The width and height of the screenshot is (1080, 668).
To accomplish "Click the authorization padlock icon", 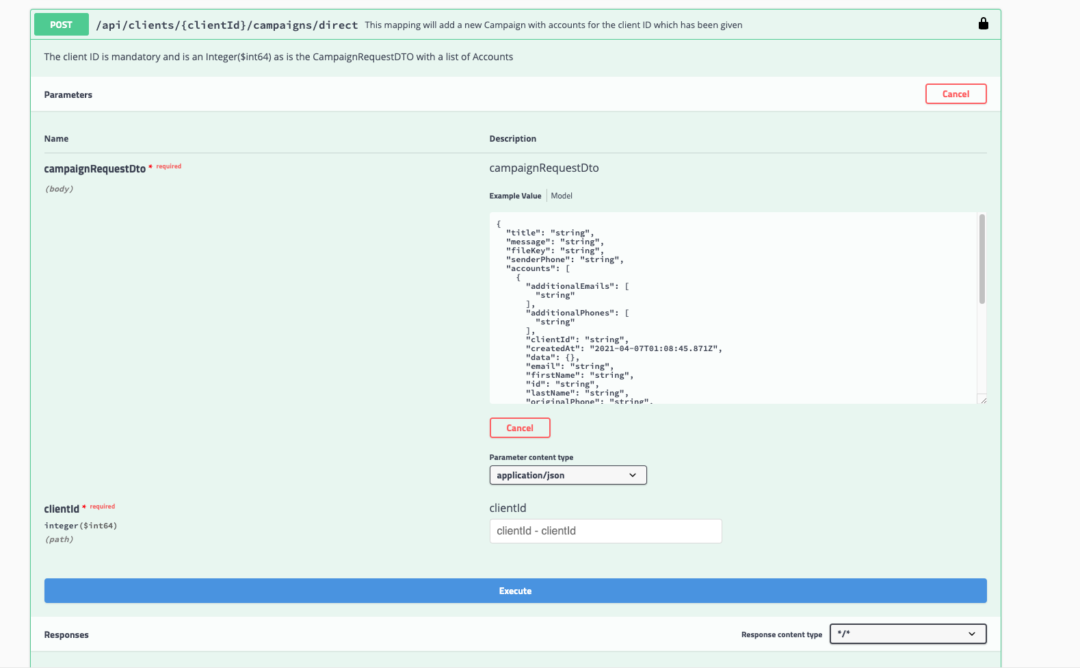I will coord(983,23).
